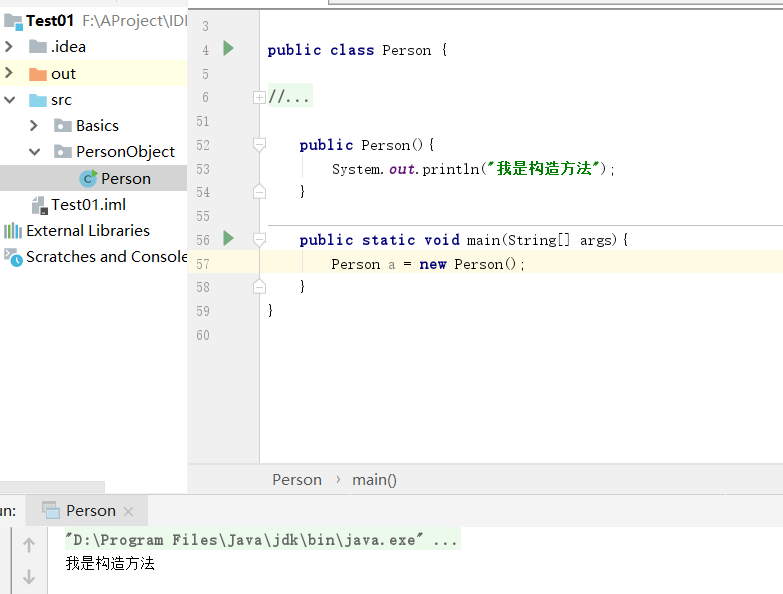Select the orange out folder

(x=63, y=74)
